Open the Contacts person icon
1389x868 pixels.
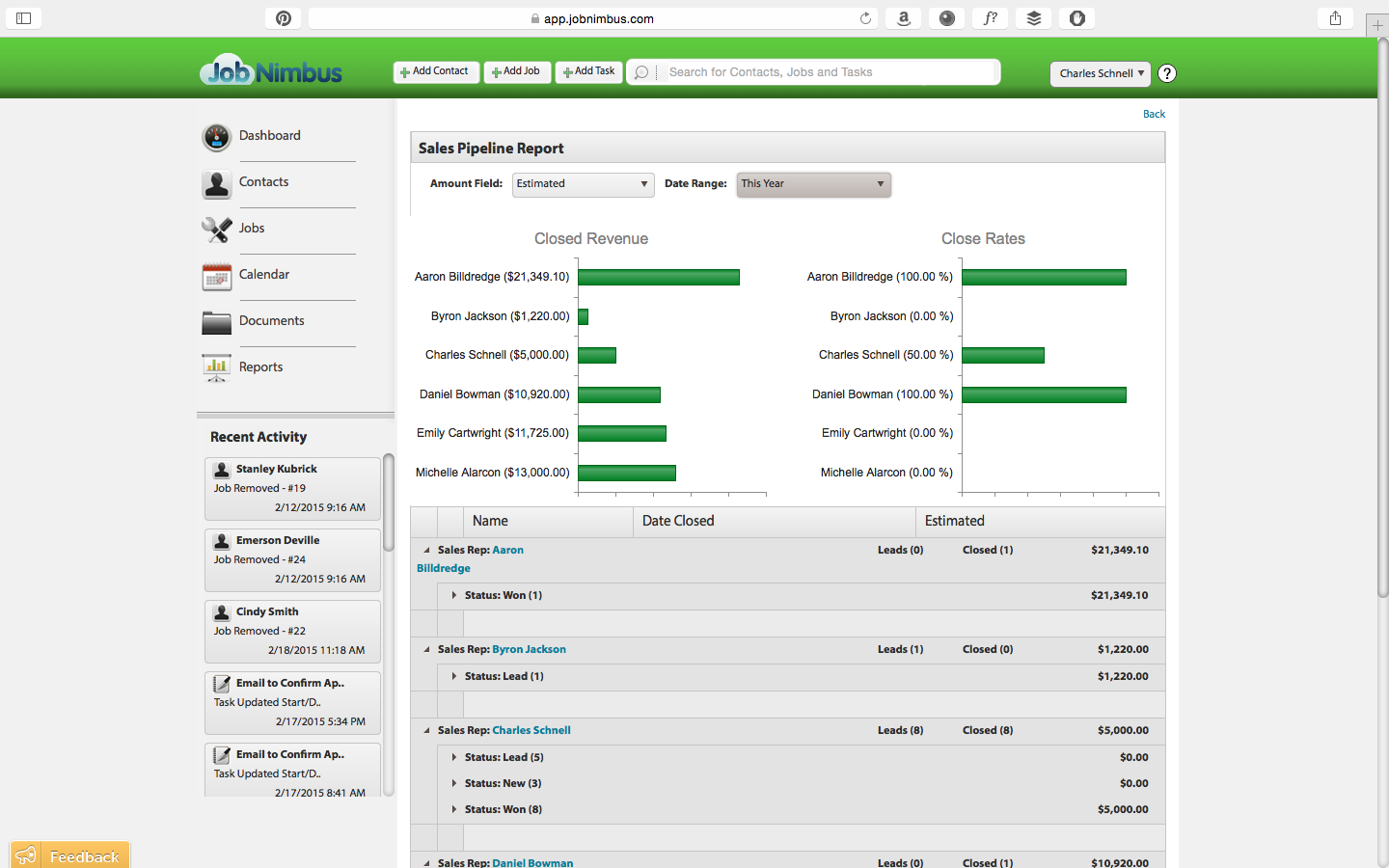click(217, 183)
